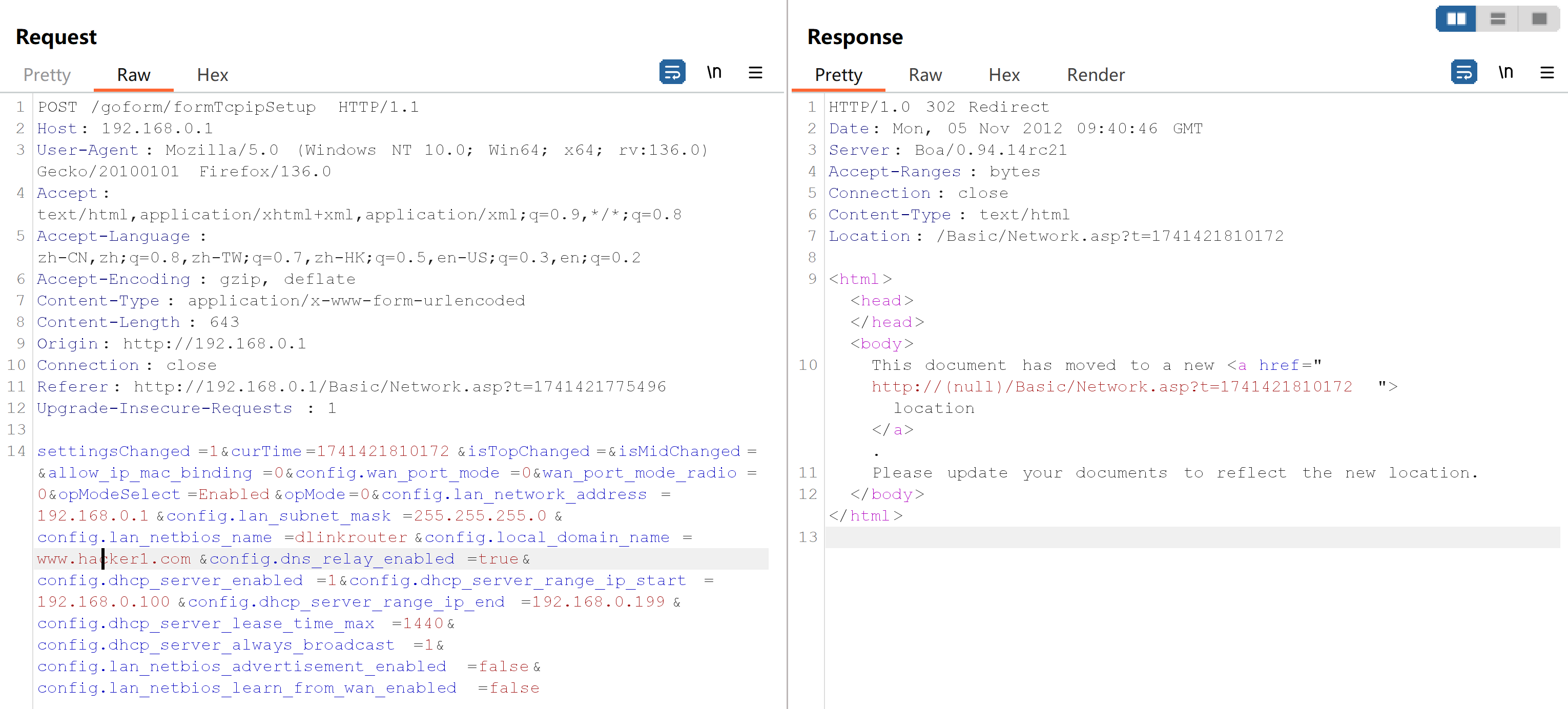
Task: Open the Request panel hamburger options menu
Action: 755,72
